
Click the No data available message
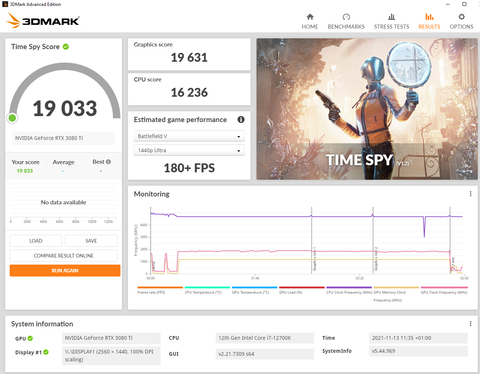(63, 202)
